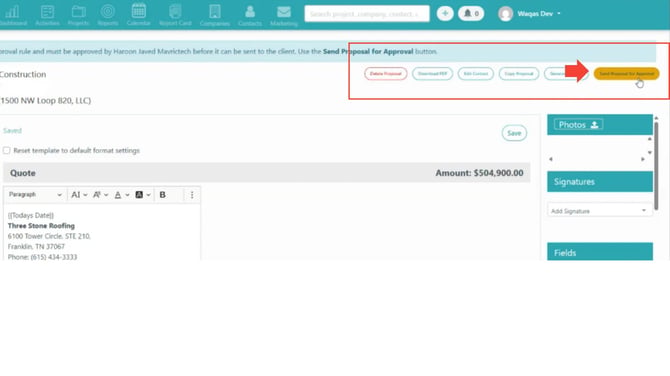This screenshot has height=376, width=670.
Task: Open the notifications bell showing 0
Action: tap(471, 14)
